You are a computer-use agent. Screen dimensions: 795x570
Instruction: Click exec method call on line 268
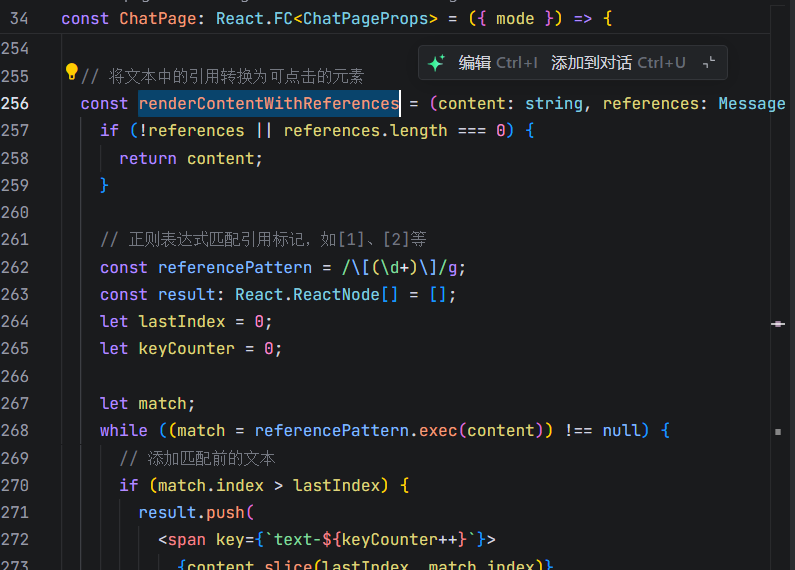point(438,431)
